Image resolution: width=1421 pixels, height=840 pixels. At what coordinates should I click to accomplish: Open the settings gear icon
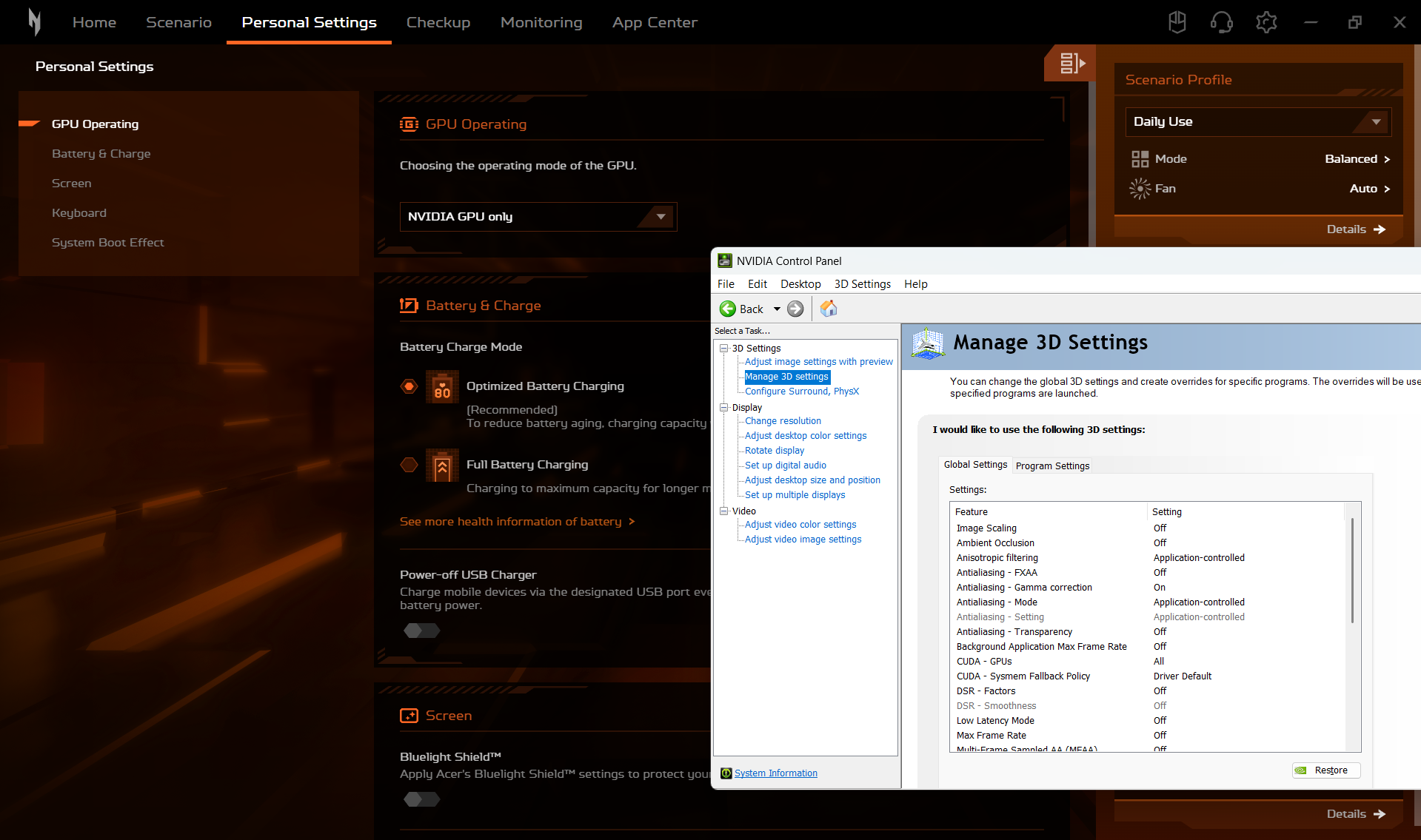[1266, 22]
